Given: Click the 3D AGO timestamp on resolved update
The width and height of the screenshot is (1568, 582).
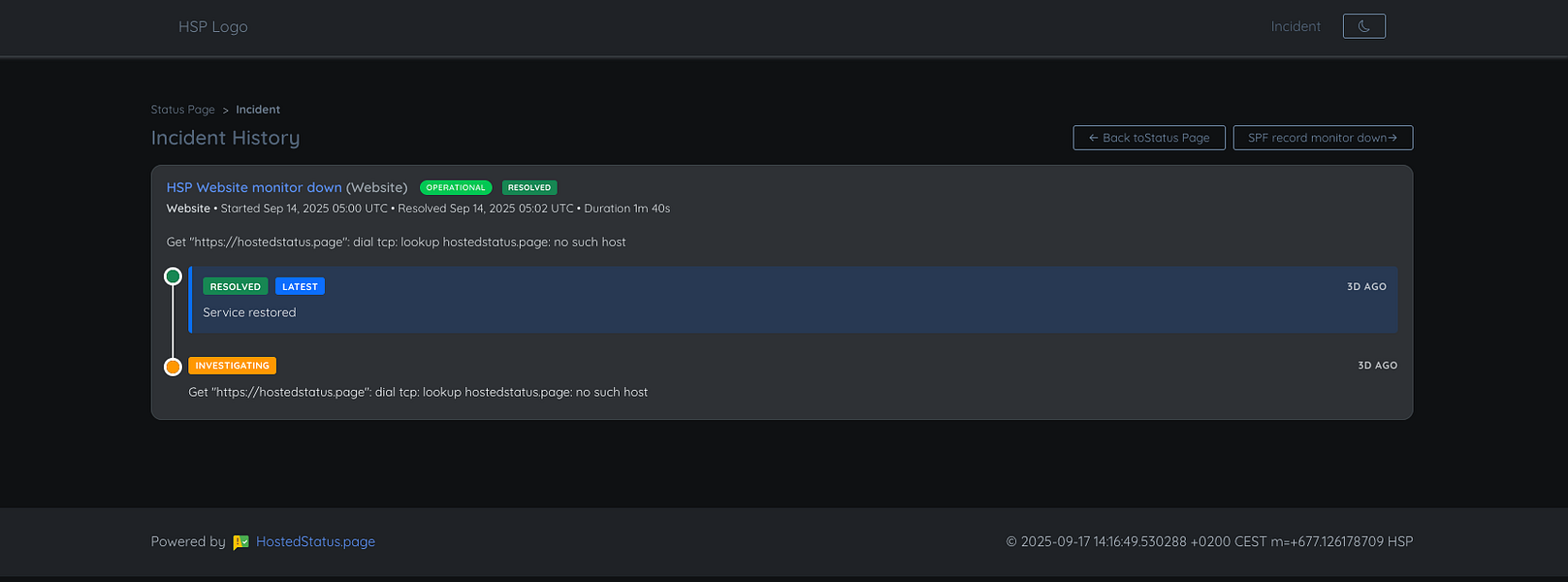Looking at the screenshot, I should point(1365,286).
